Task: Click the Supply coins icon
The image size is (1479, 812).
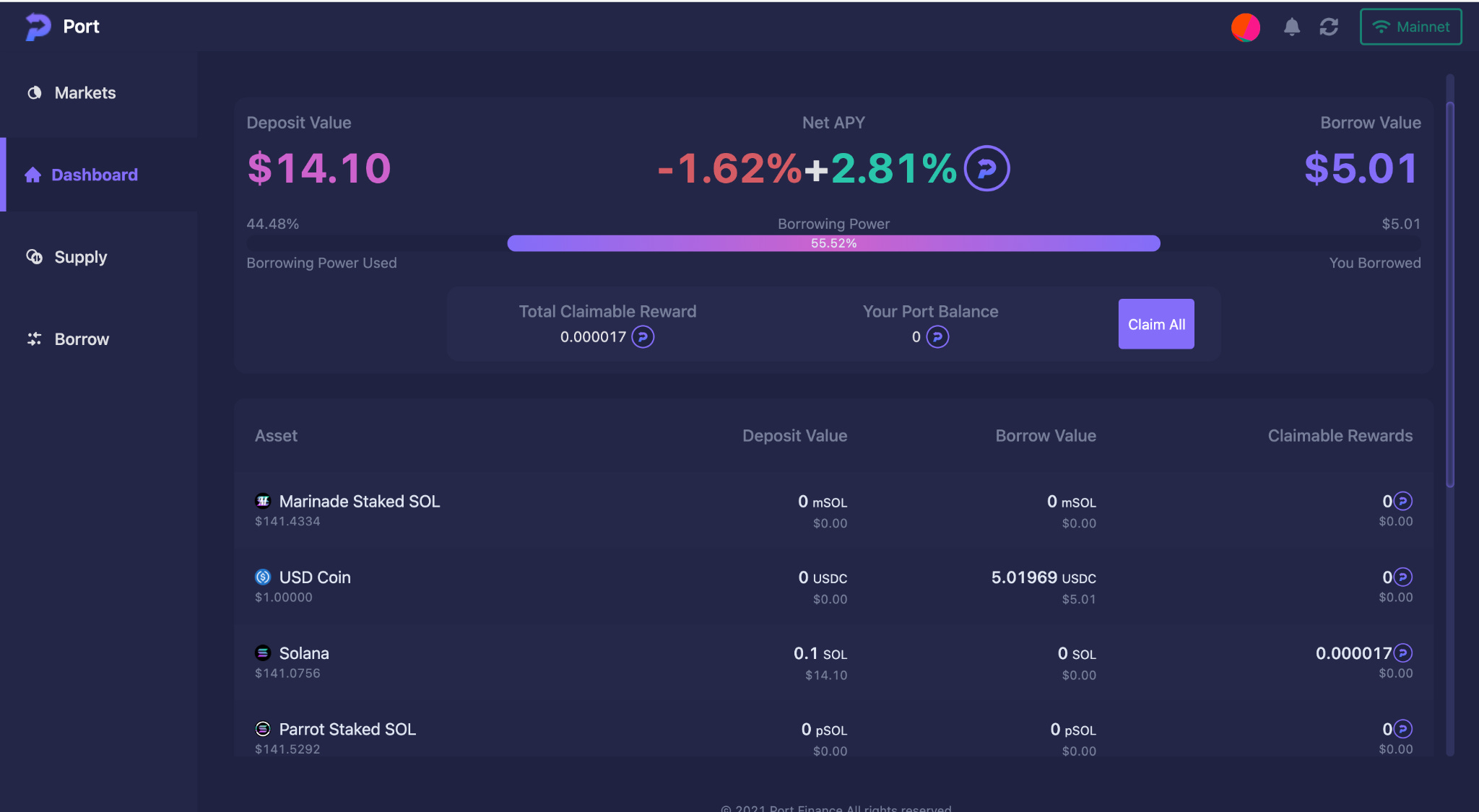Action: (34, 256)
